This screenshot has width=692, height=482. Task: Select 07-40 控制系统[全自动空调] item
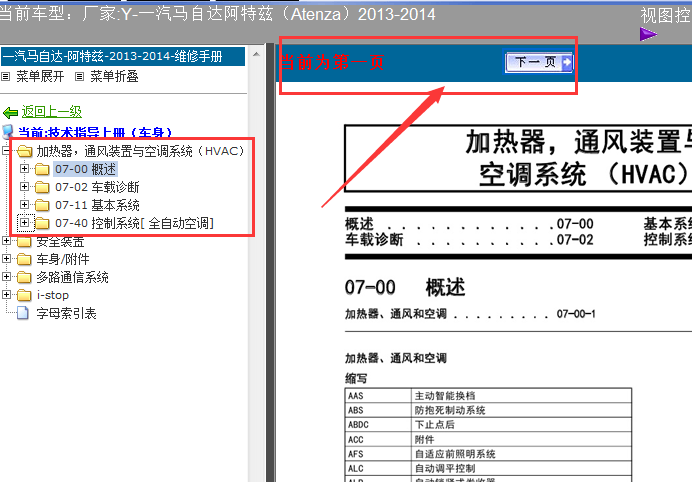pos(135,223)
